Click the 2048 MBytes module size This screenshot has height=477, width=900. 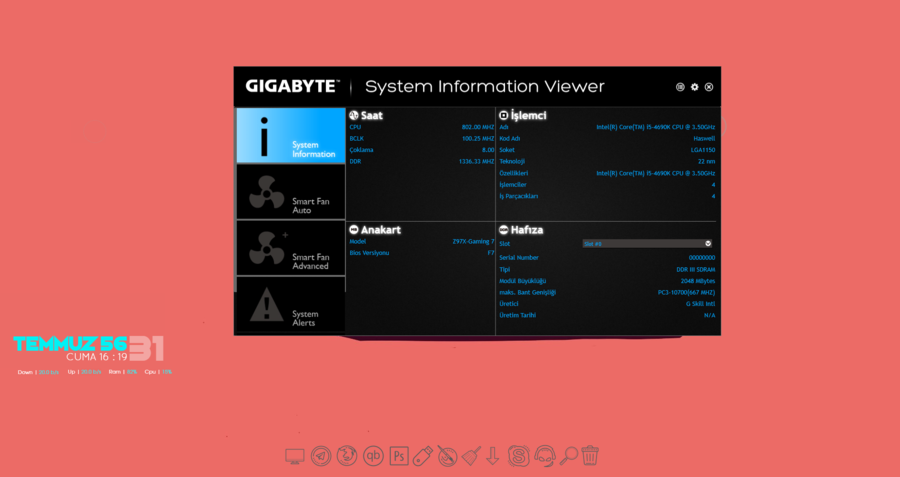tap(698, 281)
